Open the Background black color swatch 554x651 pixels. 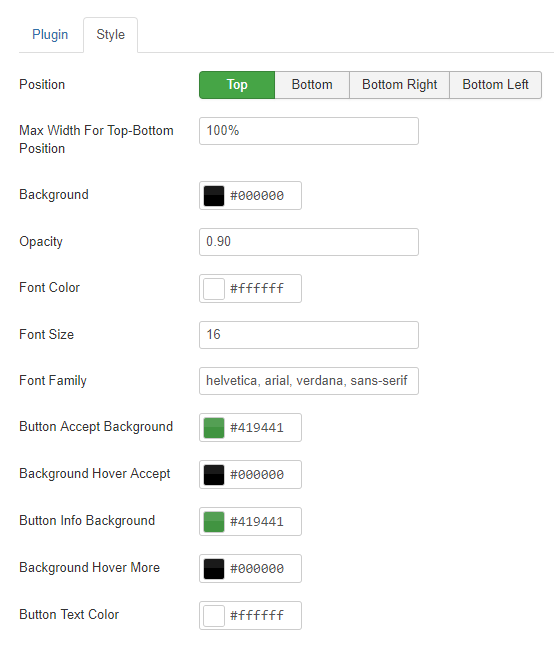(214, 196)
